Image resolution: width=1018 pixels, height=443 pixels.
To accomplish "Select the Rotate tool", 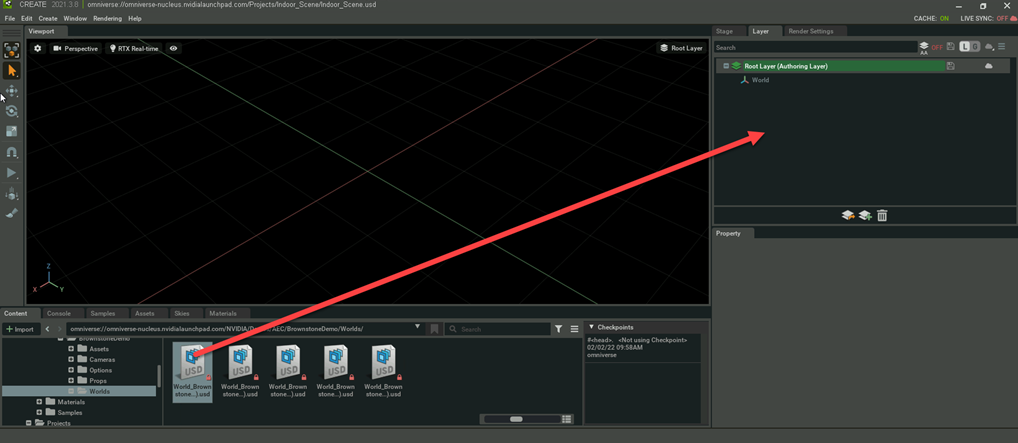I will 12,111.
